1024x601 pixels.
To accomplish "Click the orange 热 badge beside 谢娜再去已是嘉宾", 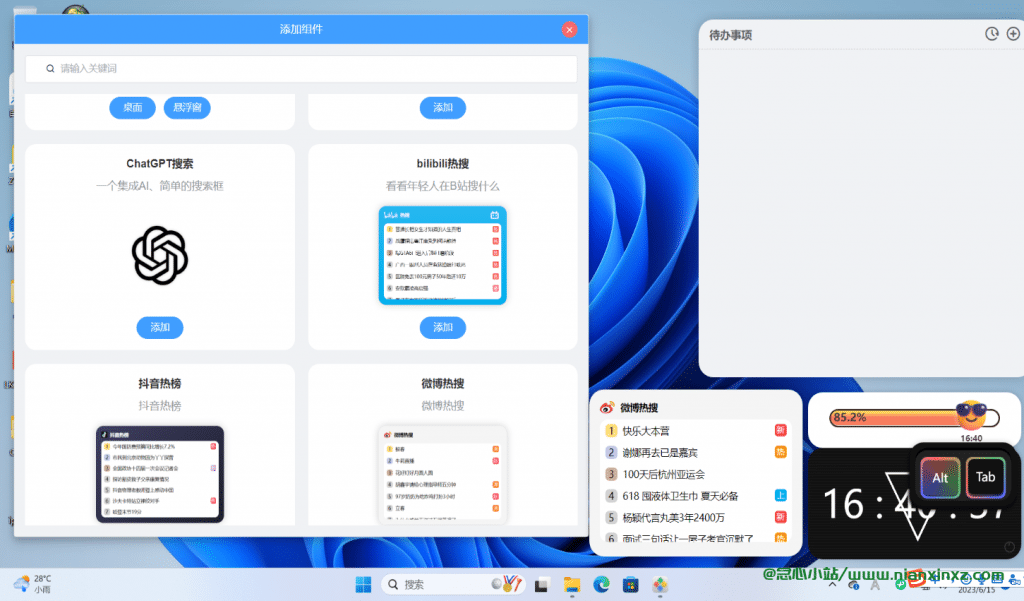I will click(780, 452).
